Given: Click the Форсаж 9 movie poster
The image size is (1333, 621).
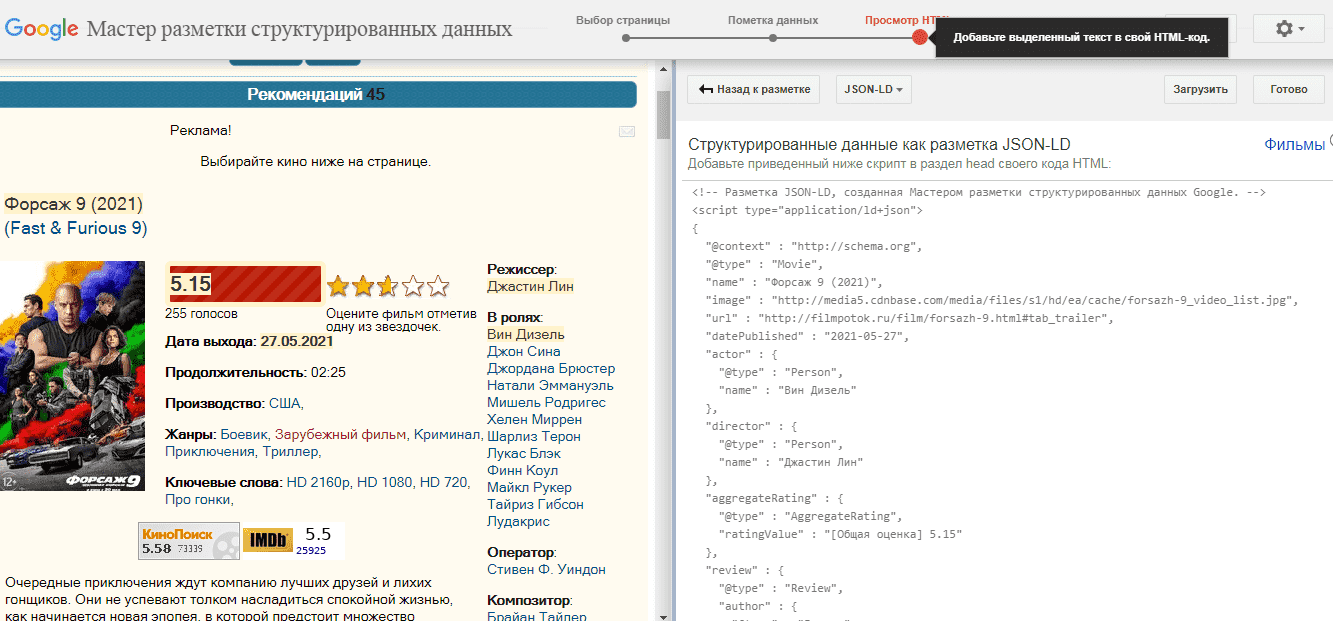Looking at the screenshot, I should tap(72, 376).
